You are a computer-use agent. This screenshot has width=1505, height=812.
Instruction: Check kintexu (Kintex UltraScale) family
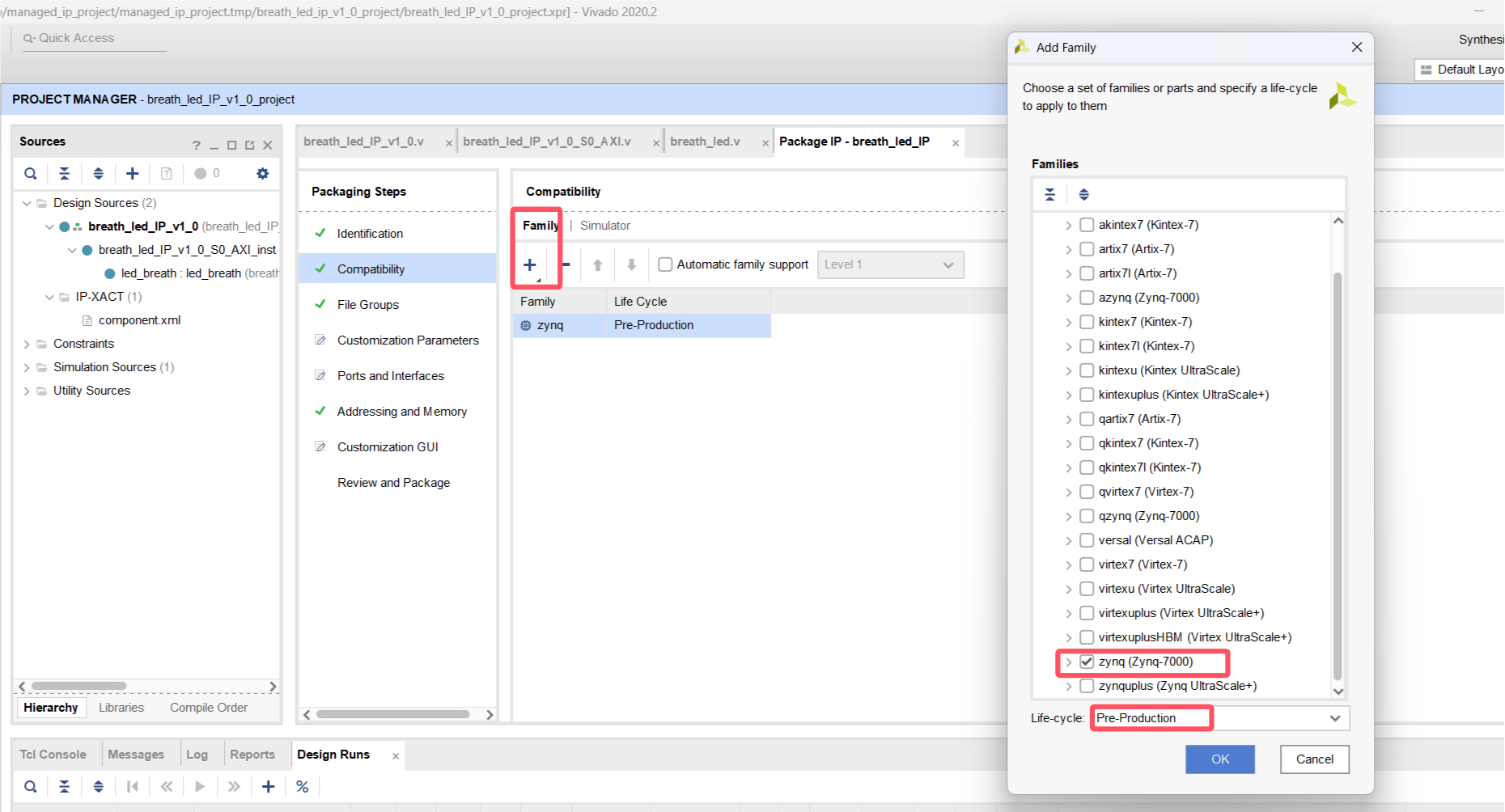[x=1087, y=370]
